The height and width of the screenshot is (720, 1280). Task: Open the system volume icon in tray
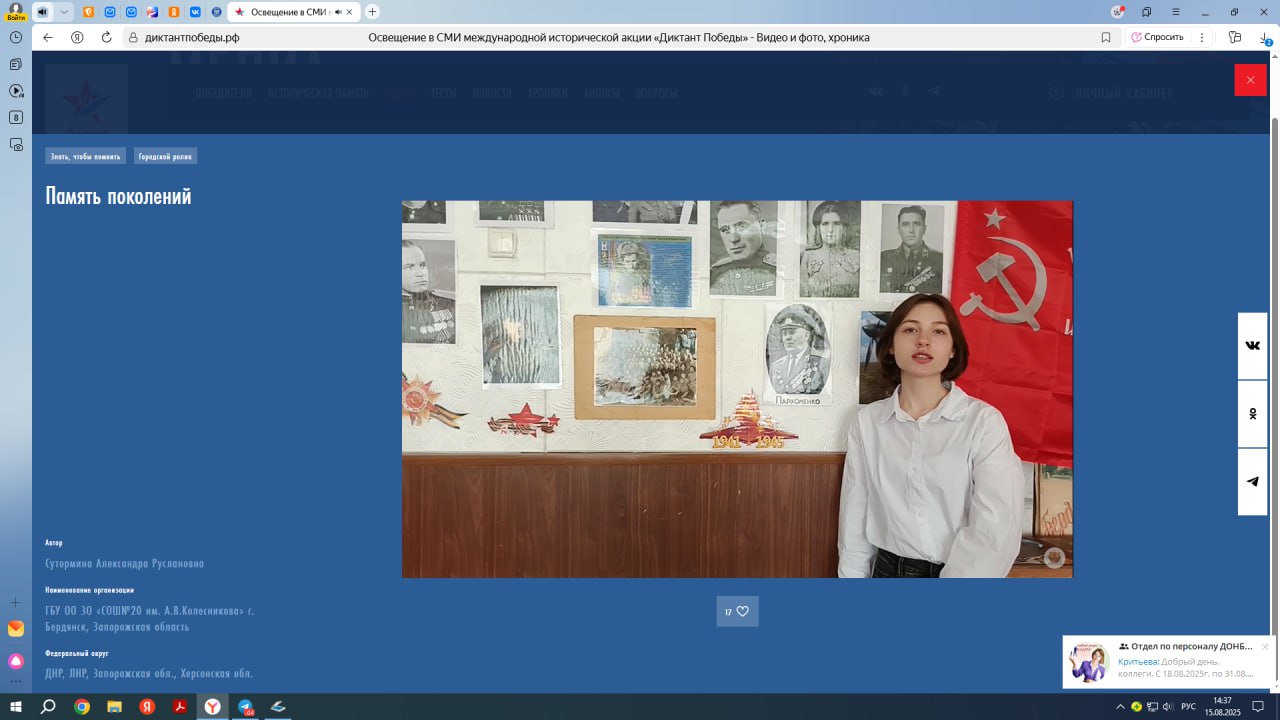coord(1168,707)
